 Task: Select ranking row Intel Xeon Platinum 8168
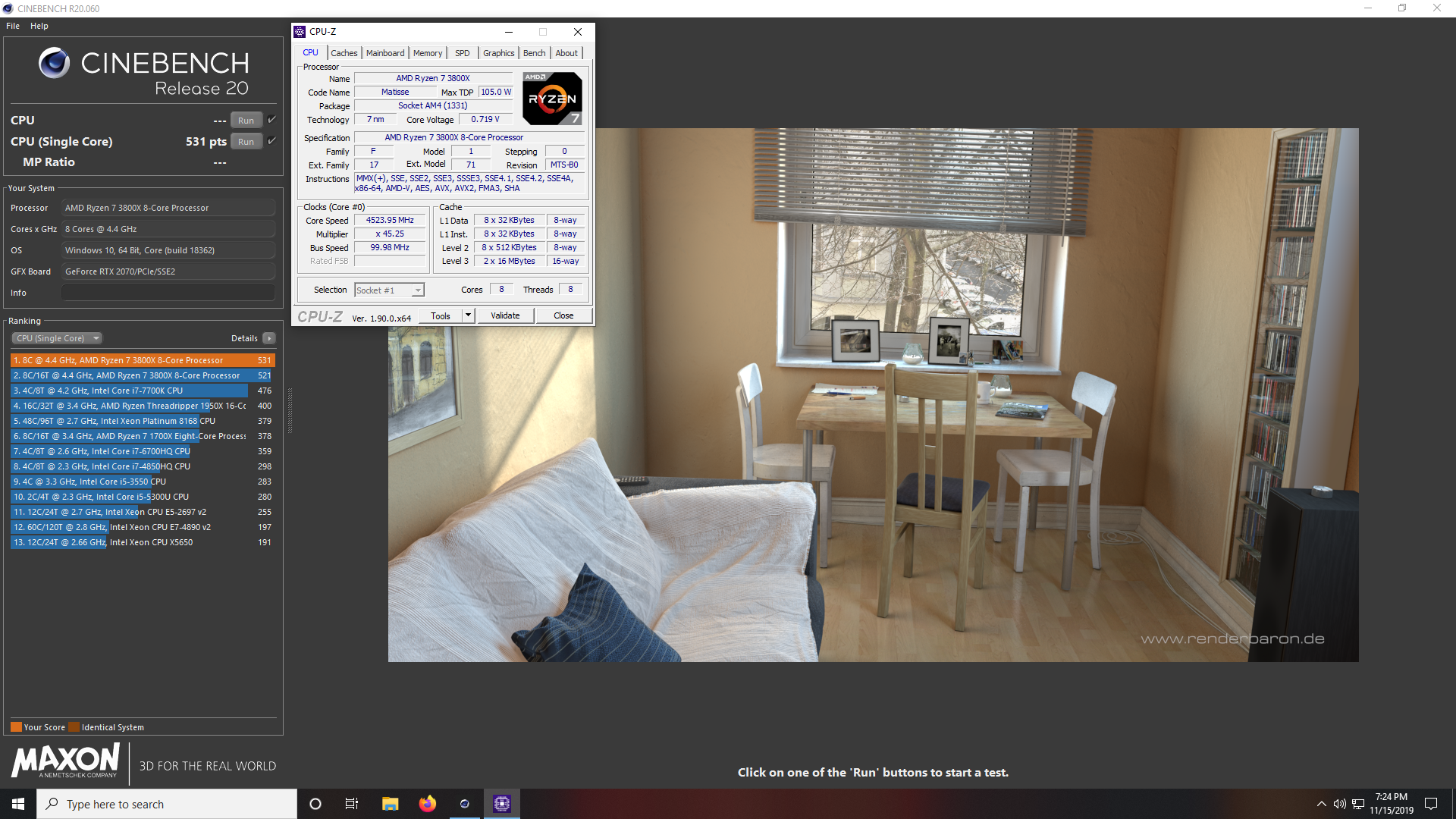click(x=143, y=421)
